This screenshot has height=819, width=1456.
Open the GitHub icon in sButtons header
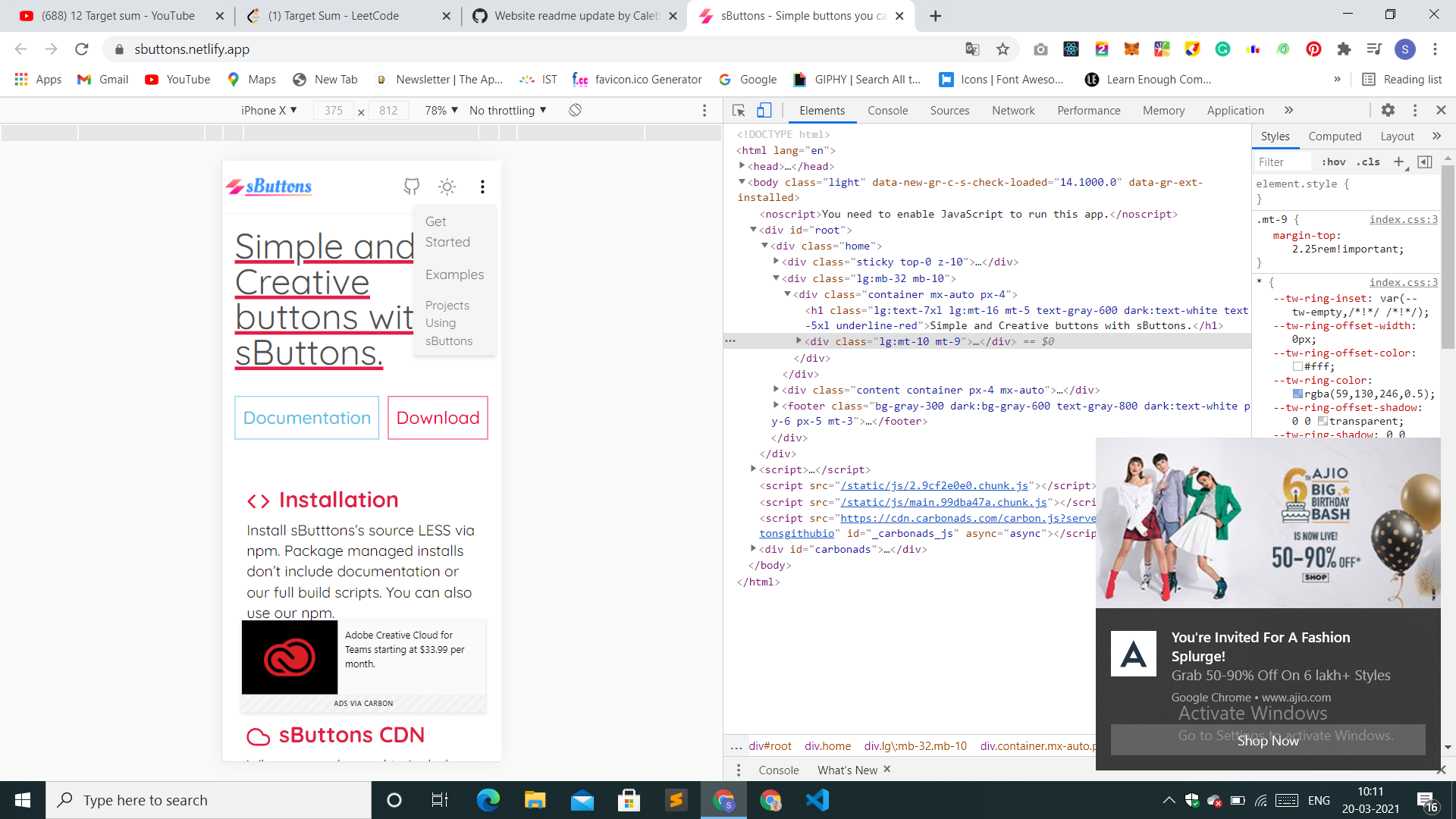pos(412,187)
